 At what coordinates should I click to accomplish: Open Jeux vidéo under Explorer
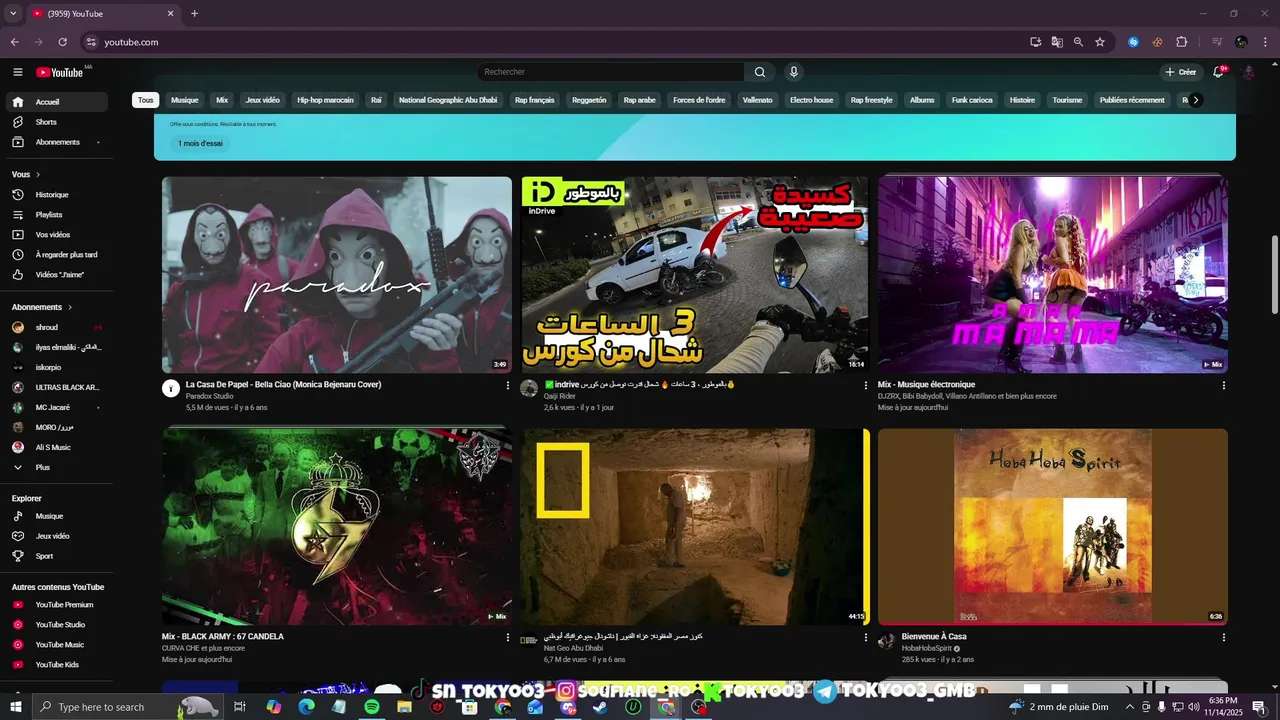point(58,536)
